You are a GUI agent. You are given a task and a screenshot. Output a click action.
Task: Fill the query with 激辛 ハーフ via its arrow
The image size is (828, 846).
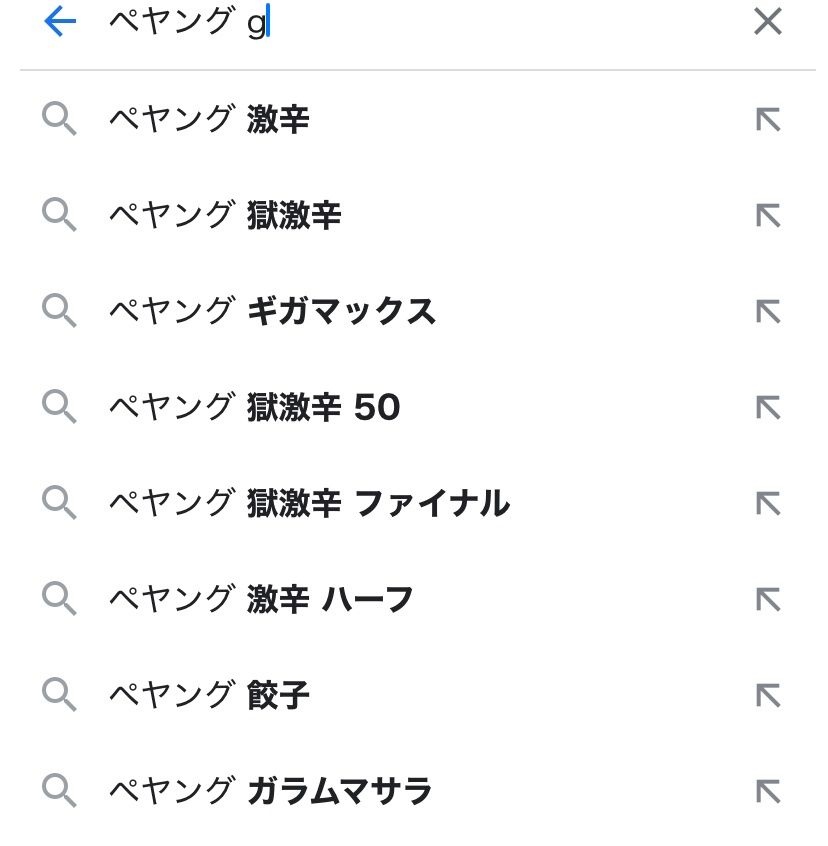[x=767, y=600]
